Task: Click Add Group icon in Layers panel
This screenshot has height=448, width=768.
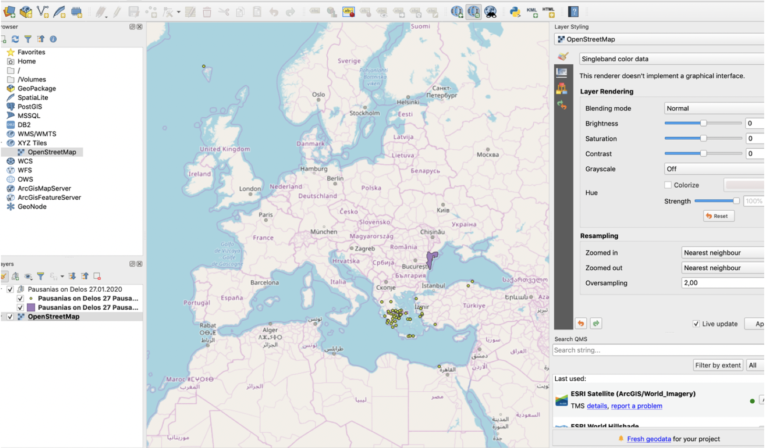Action: pyautogui.click(x=16, y=276)
